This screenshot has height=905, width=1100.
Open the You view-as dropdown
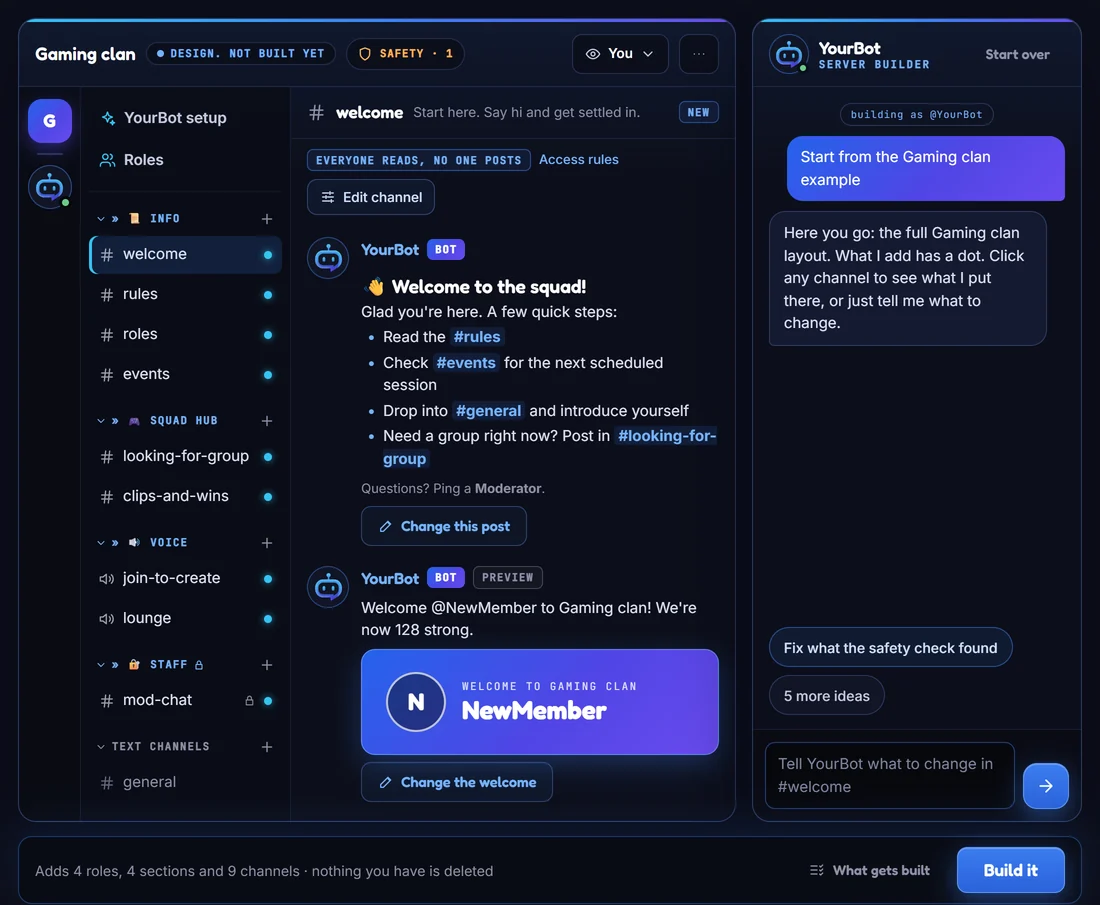tap(620, 54)
